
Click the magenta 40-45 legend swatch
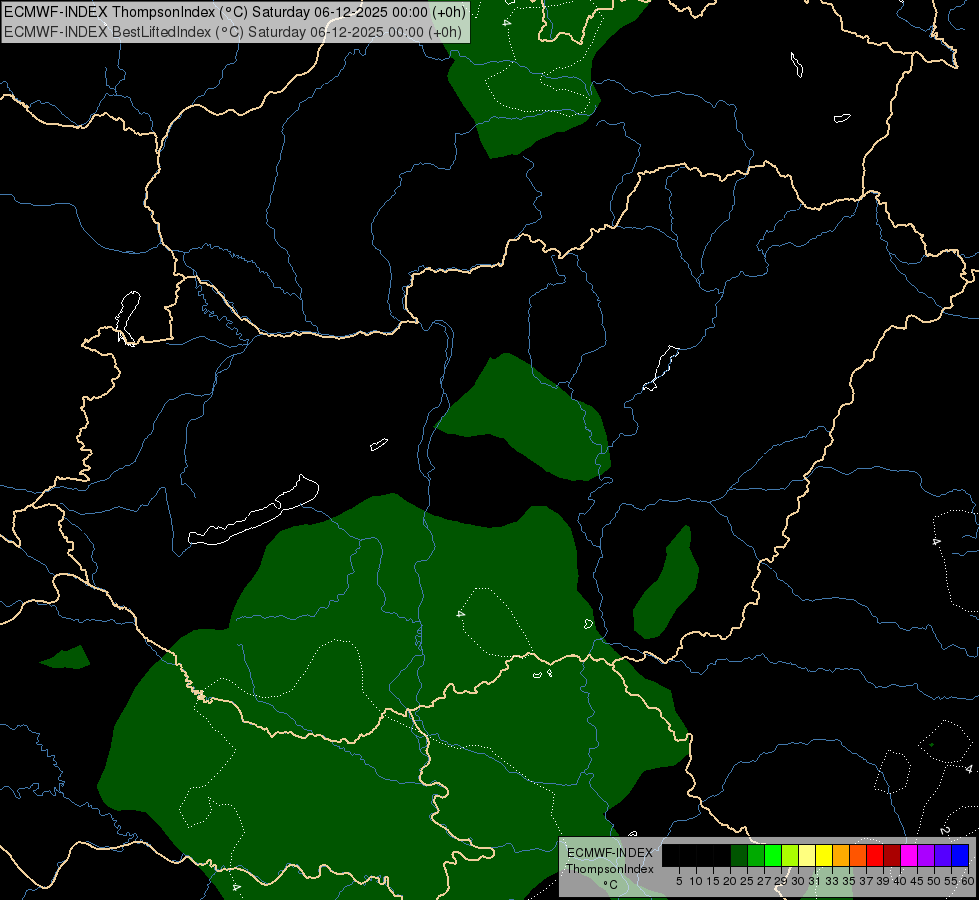click(909, 855)
